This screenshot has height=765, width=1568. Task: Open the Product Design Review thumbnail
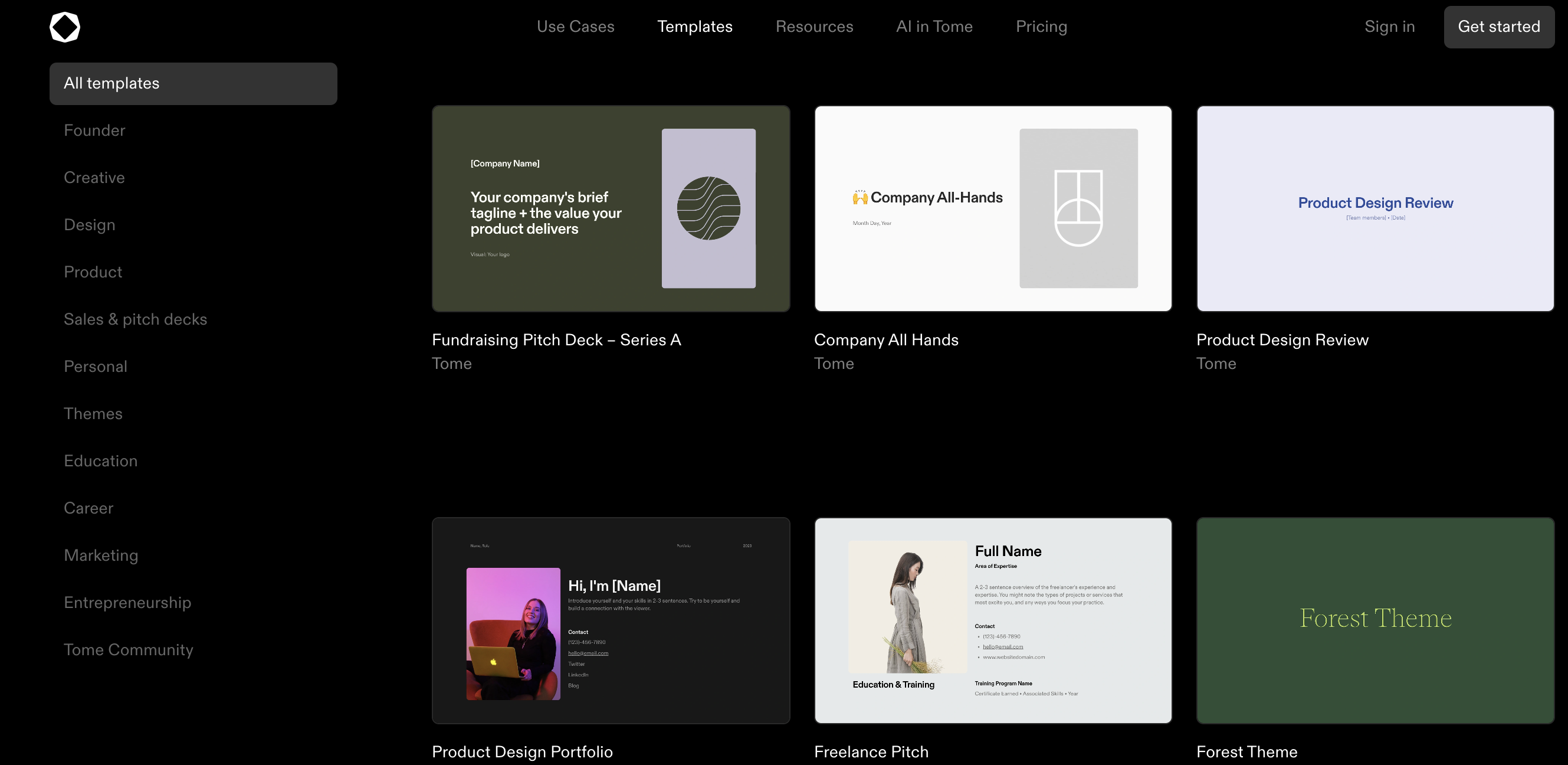(x=1375, y=208)
